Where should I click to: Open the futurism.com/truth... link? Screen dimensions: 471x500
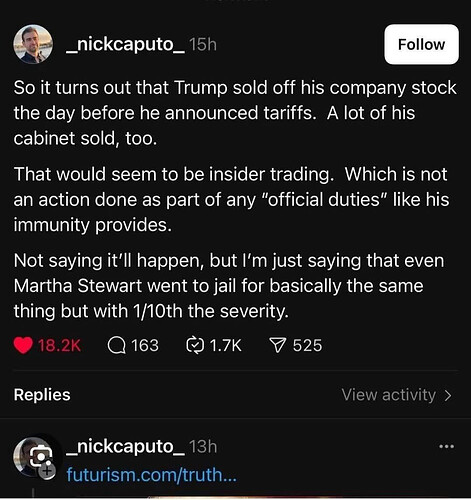pos(152,474)
